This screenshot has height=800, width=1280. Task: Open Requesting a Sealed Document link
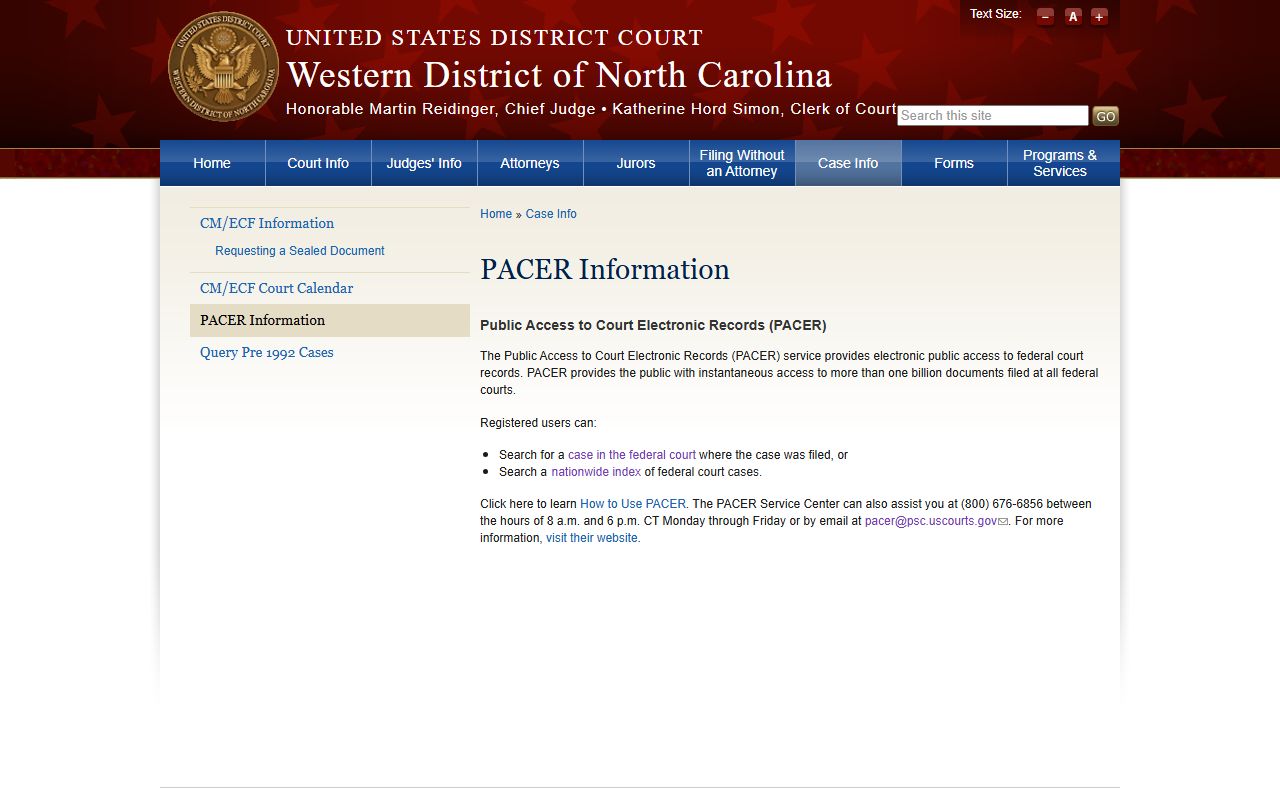click(300, 251)
